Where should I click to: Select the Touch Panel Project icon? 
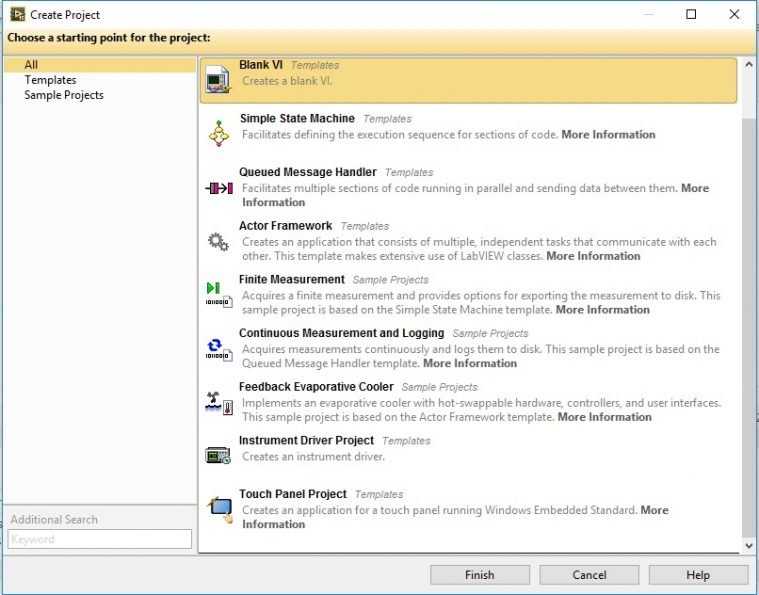point(219,510)
